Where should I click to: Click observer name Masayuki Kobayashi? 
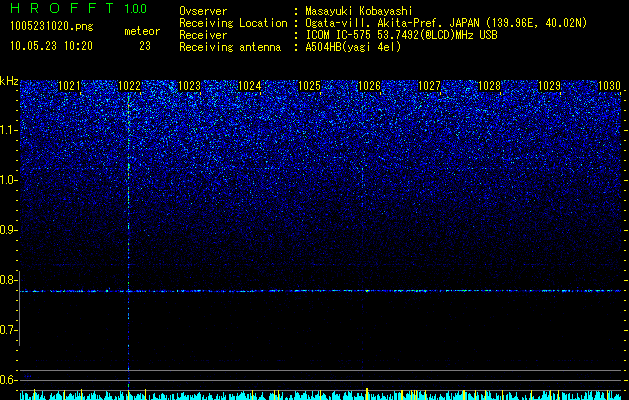359,11
